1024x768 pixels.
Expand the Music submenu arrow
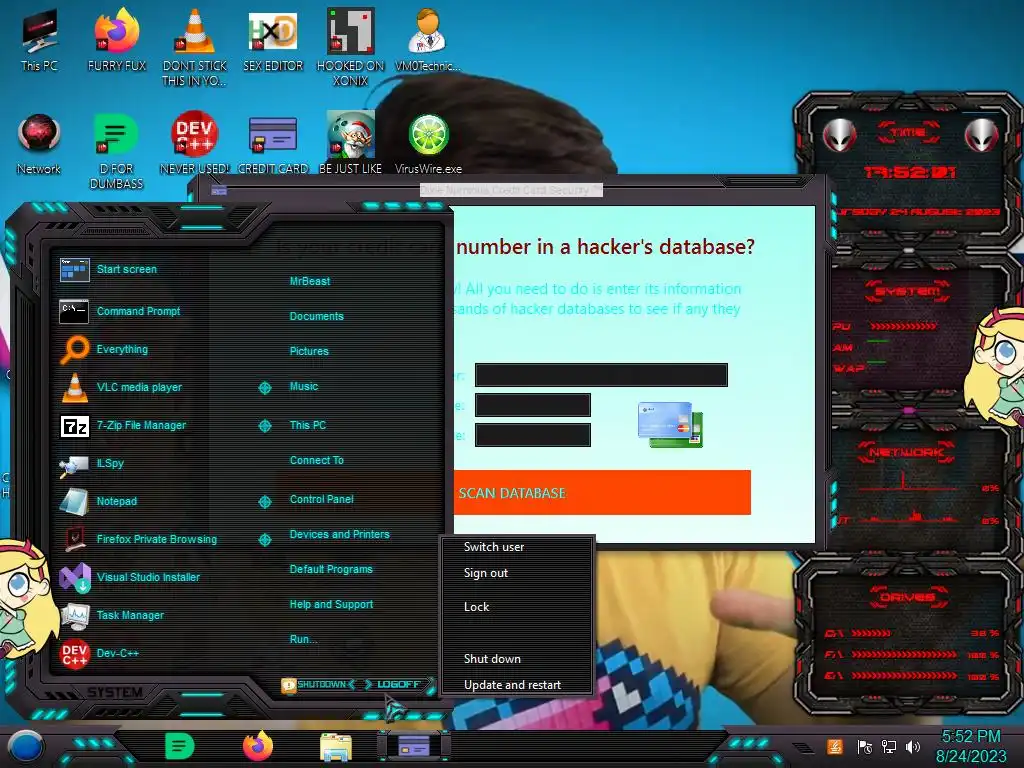(264, 388)
